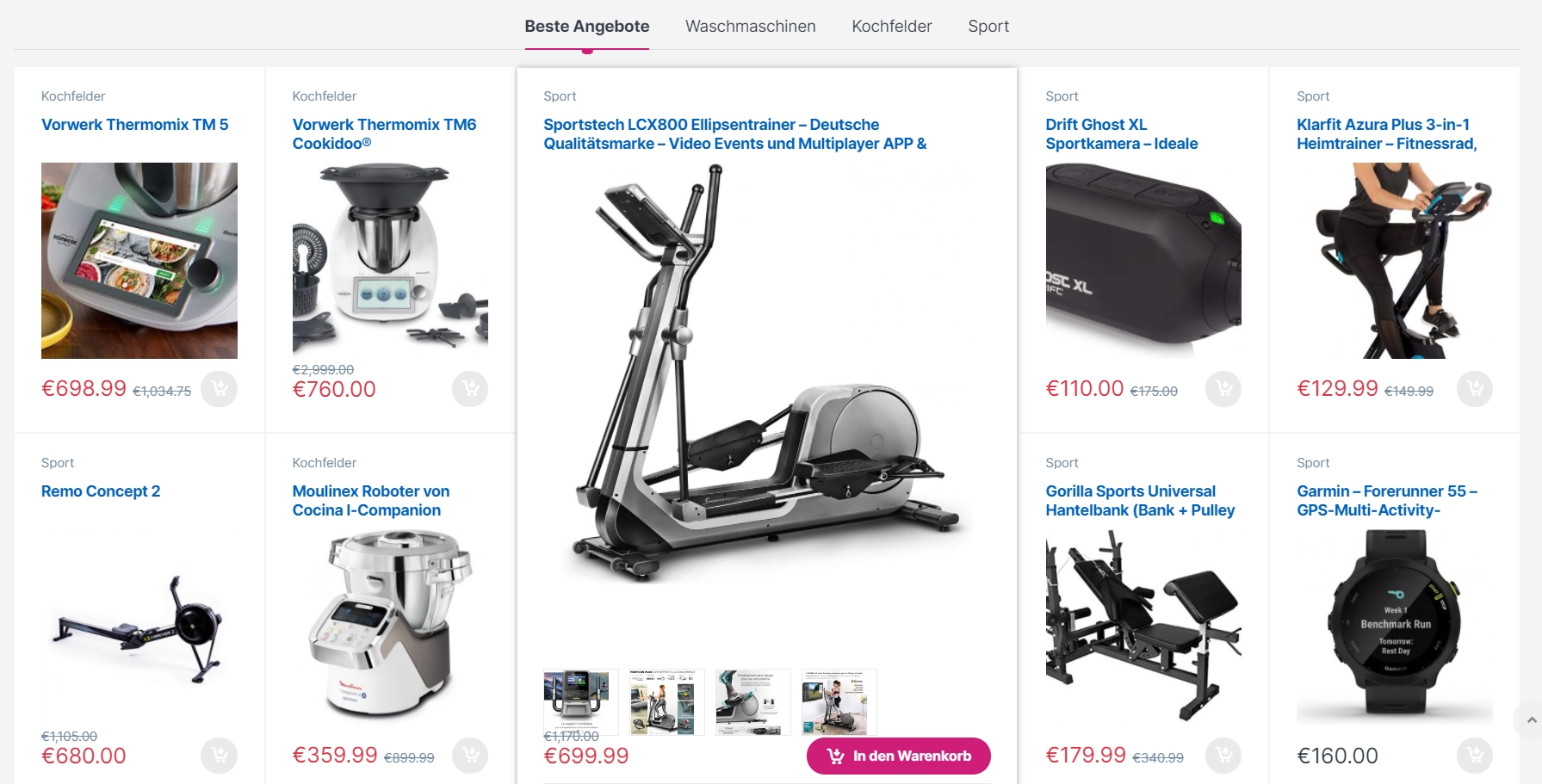Image resolution: width=1542 pixels, height=784 pixels.
Task: Open Garmin Forerunner 55 product title
Action: [x=1387, y=501]
